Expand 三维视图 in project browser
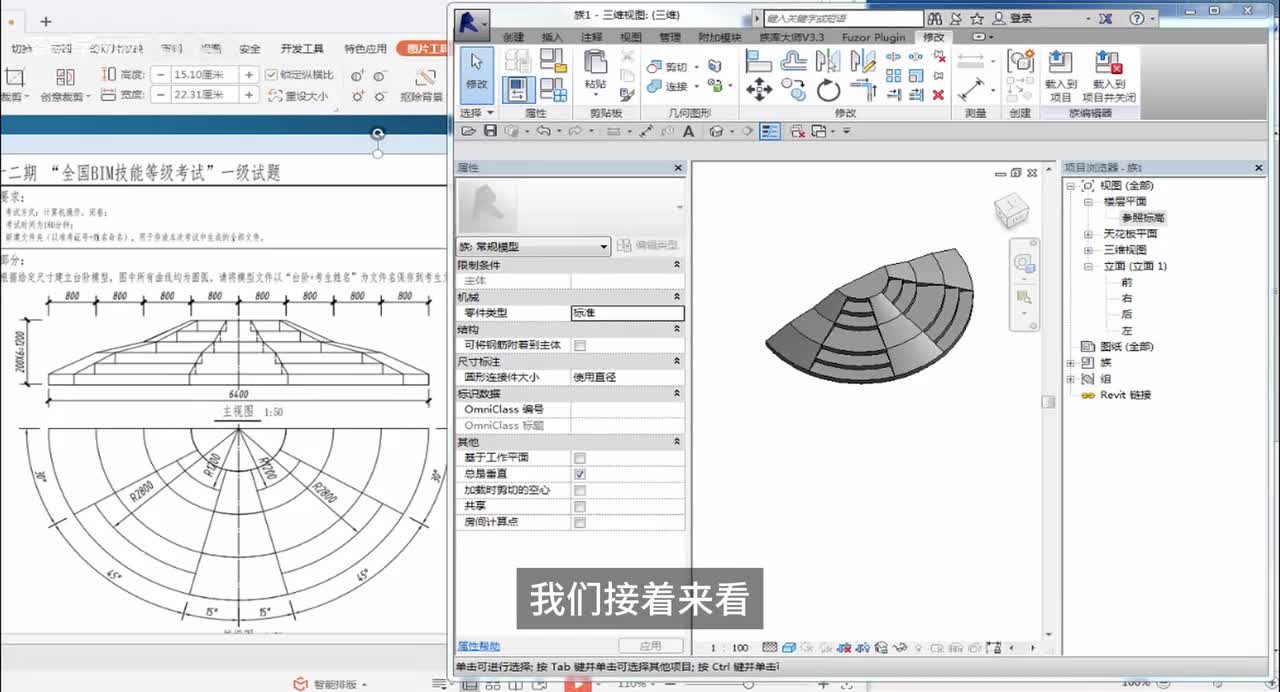The width and height of the screenshot is (1280, 692). coord(1088,250)
